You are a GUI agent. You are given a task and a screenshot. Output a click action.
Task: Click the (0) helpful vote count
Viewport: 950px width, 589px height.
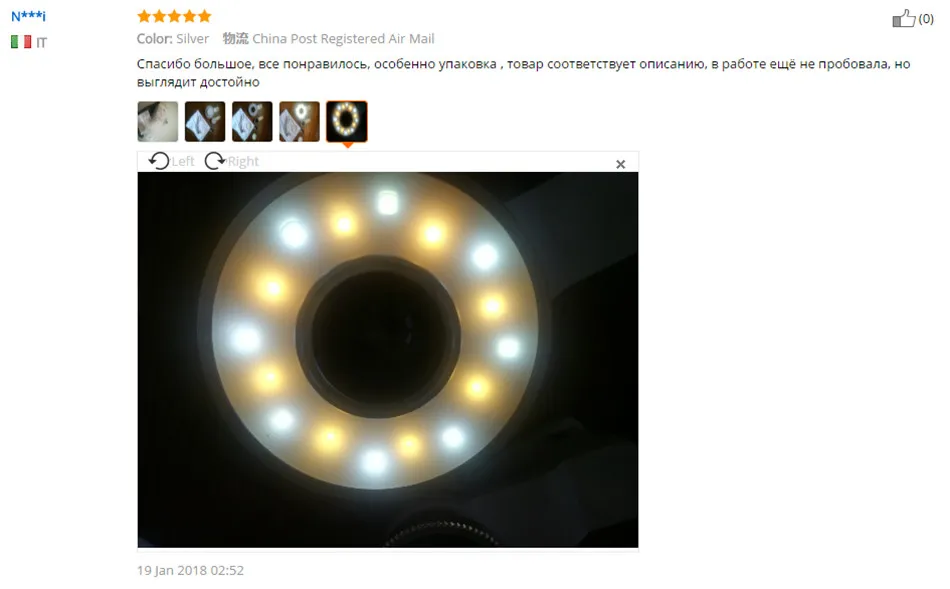(x=926, y=19)
